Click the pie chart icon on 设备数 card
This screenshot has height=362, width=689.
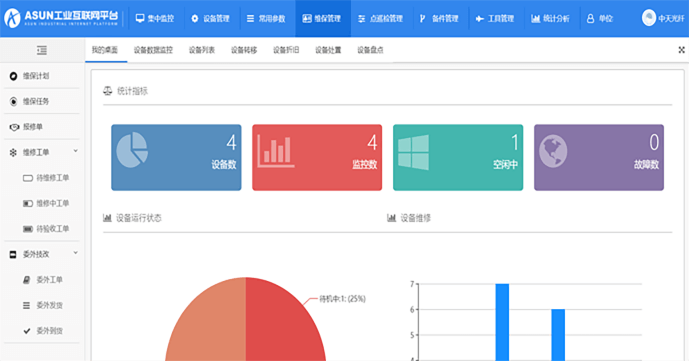click(x=132, y=150)
